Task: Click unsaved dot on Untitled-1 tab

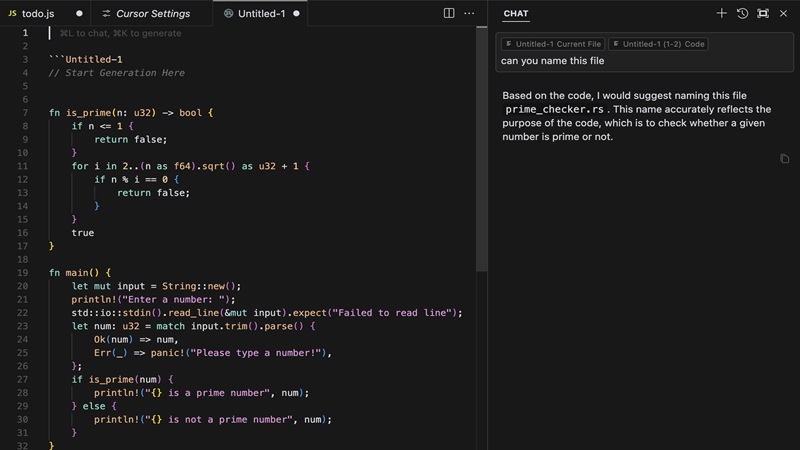Action: [296, 14]
